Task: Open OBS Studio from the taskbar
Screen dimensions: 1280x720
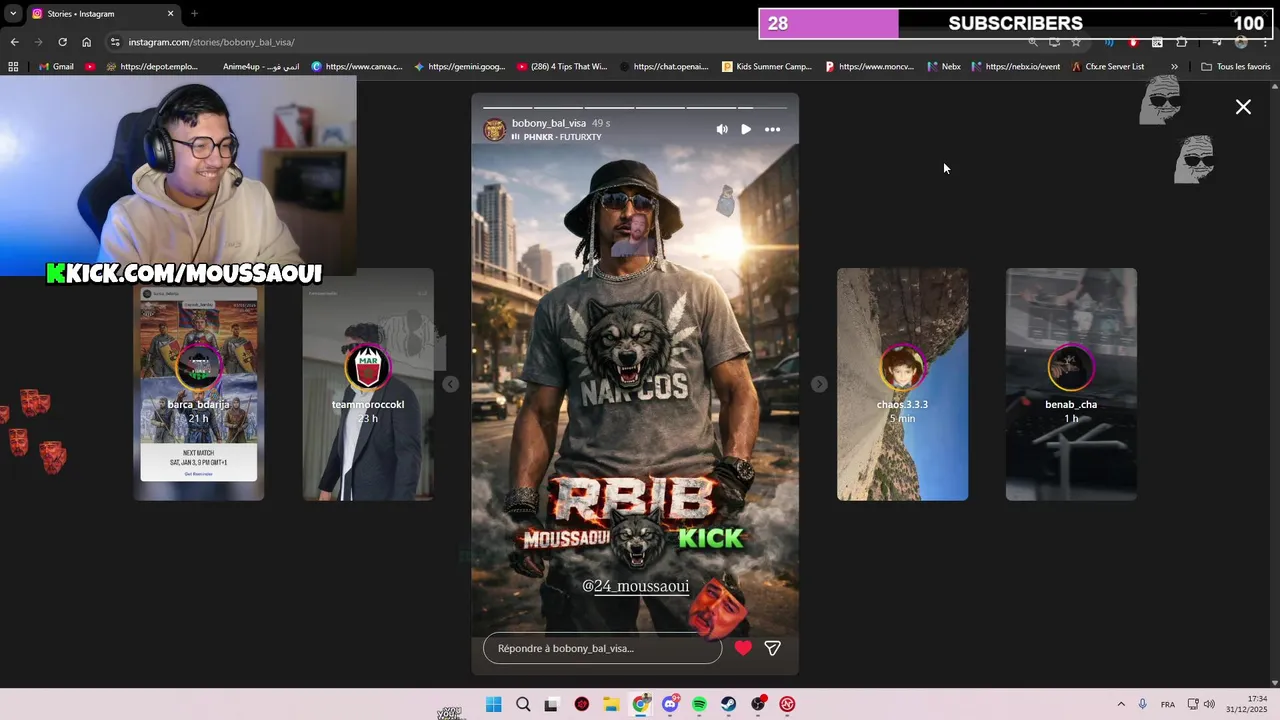Action: tap(758, 704)
